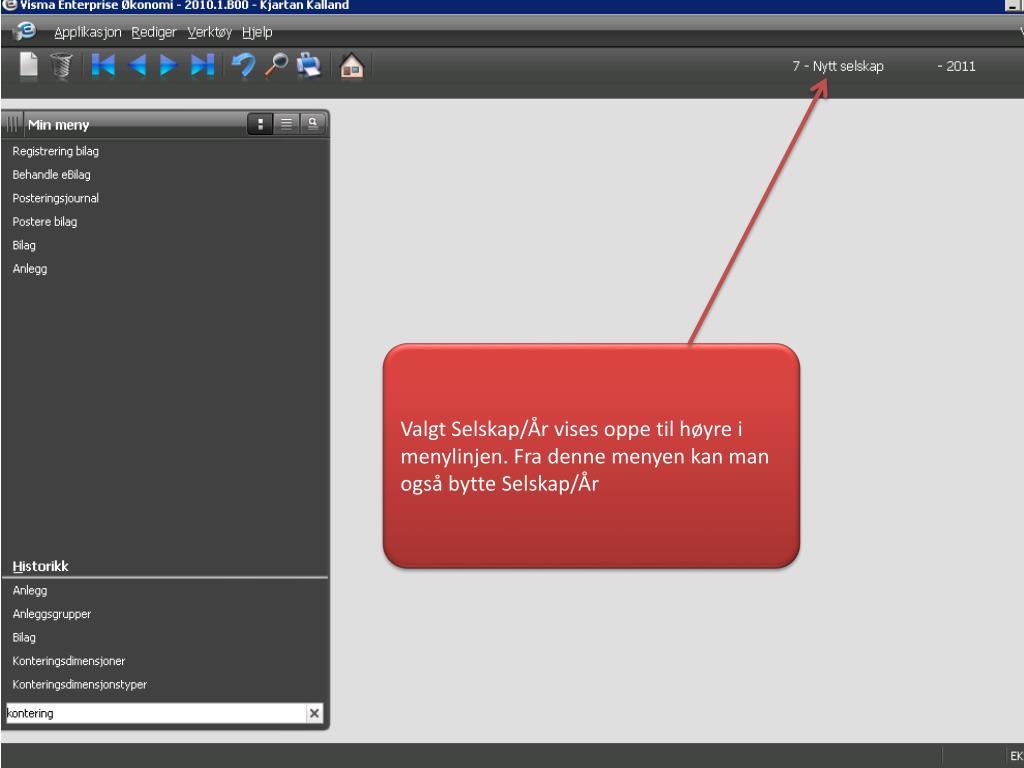Viewport: 1024px width, 768px height.
Task: Switch Min meny to list view icon
Action: tap(286, 123)
